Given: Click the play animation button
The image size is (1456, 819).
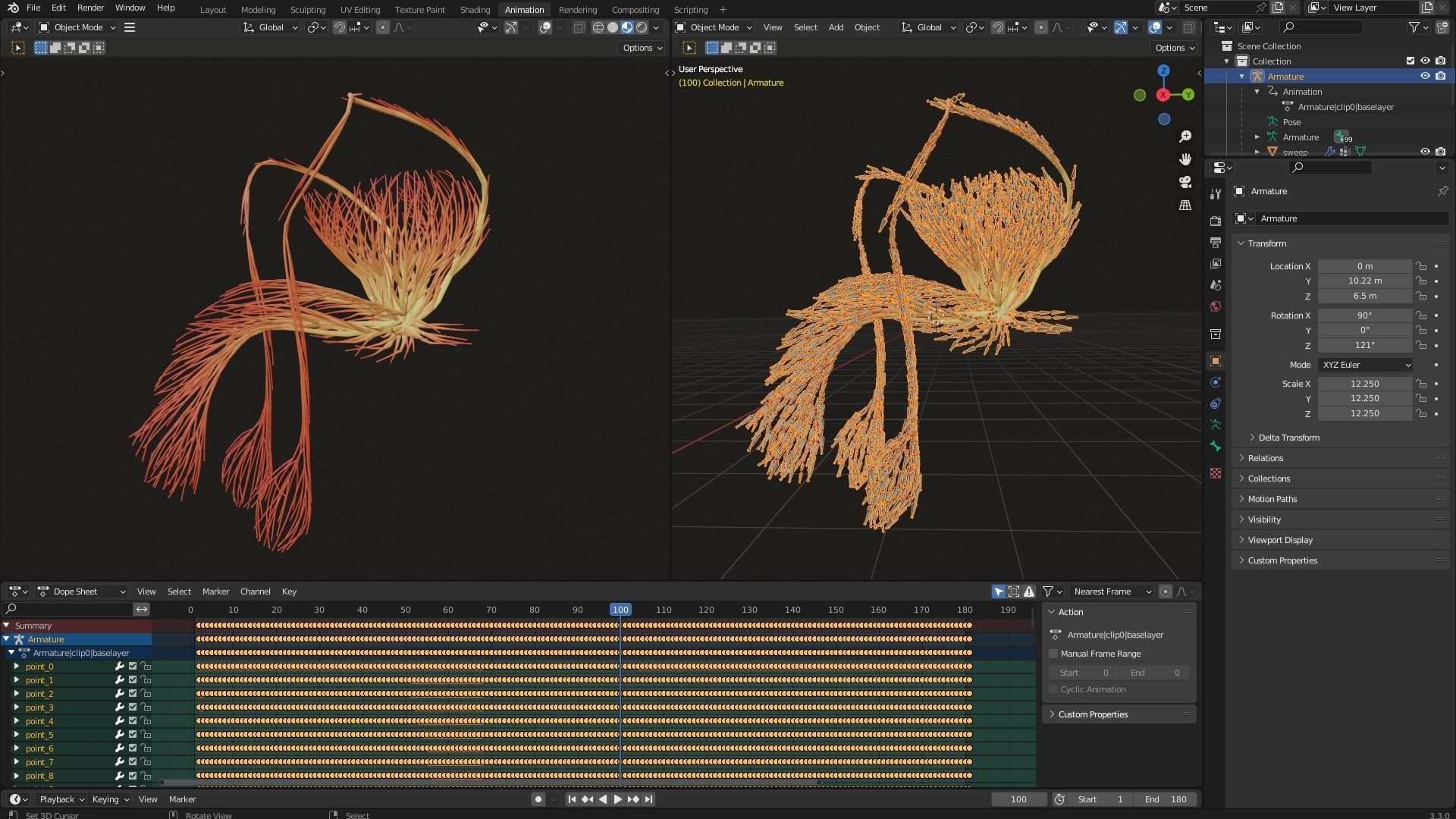Looking at the screenshot, I should pos(617,799).
